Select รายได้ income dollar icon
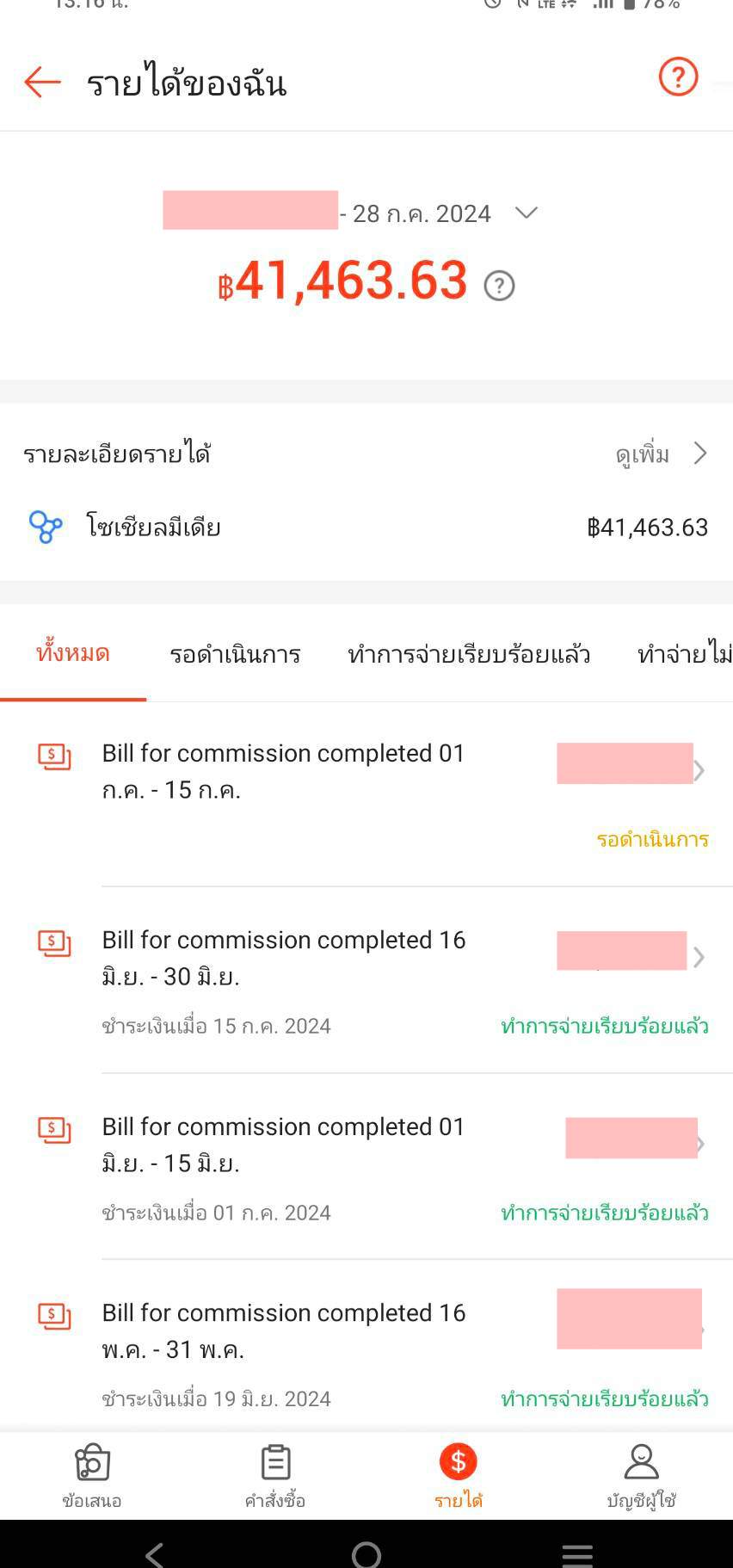The image size is (733, 1568). click(x=458, y=1463)
